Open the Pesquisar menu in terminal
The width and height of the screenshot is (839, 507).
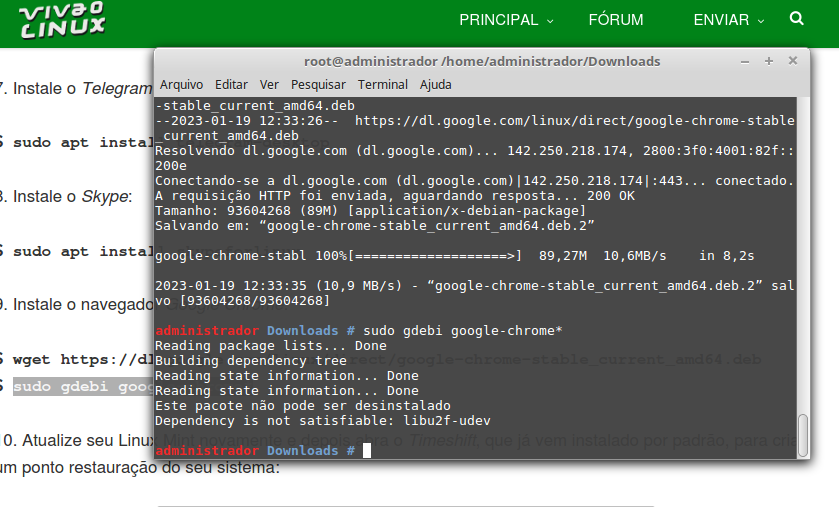pyautogui.click(x=318, y=84)
